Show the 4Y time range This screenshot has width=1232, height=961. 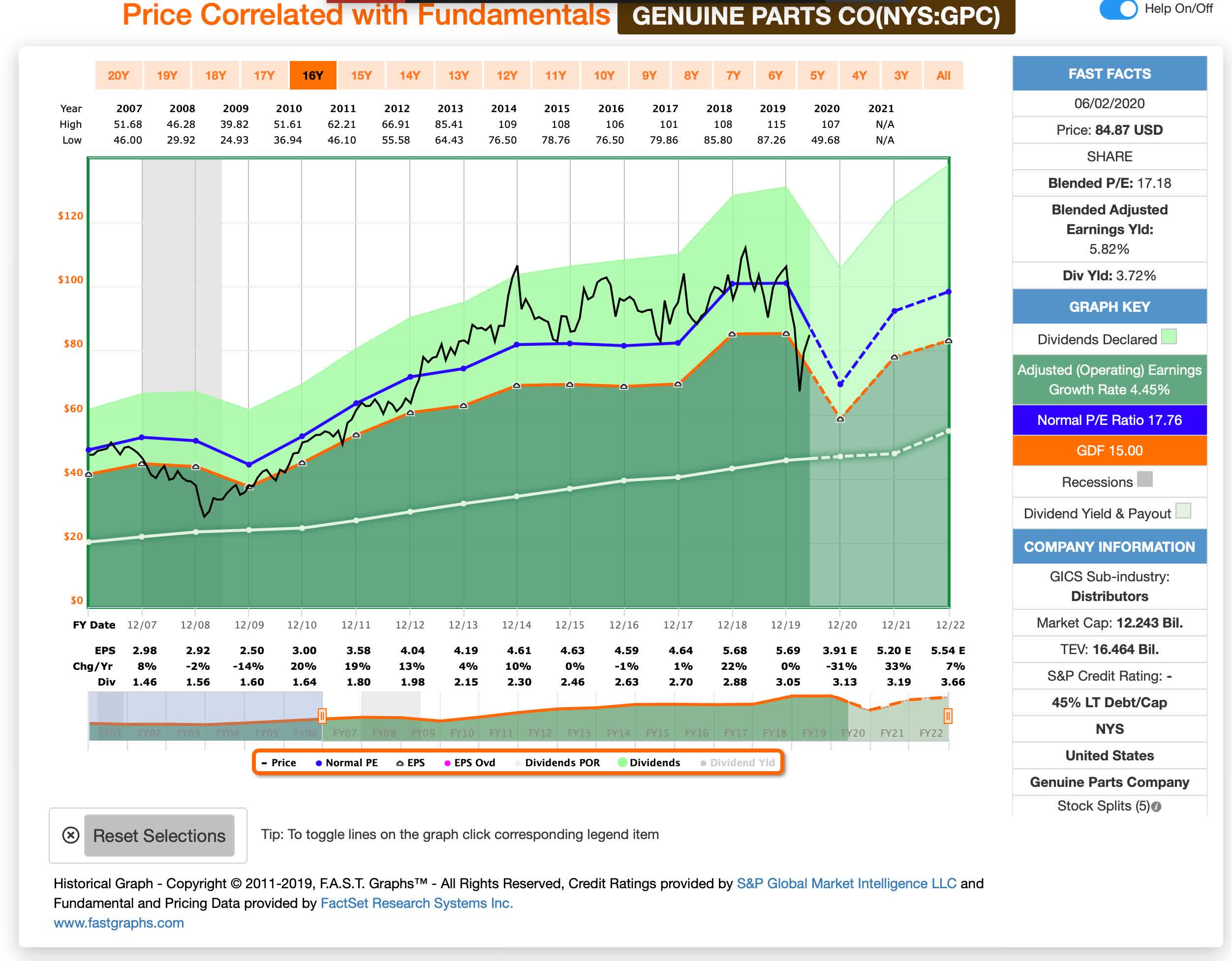click(859, 75)
